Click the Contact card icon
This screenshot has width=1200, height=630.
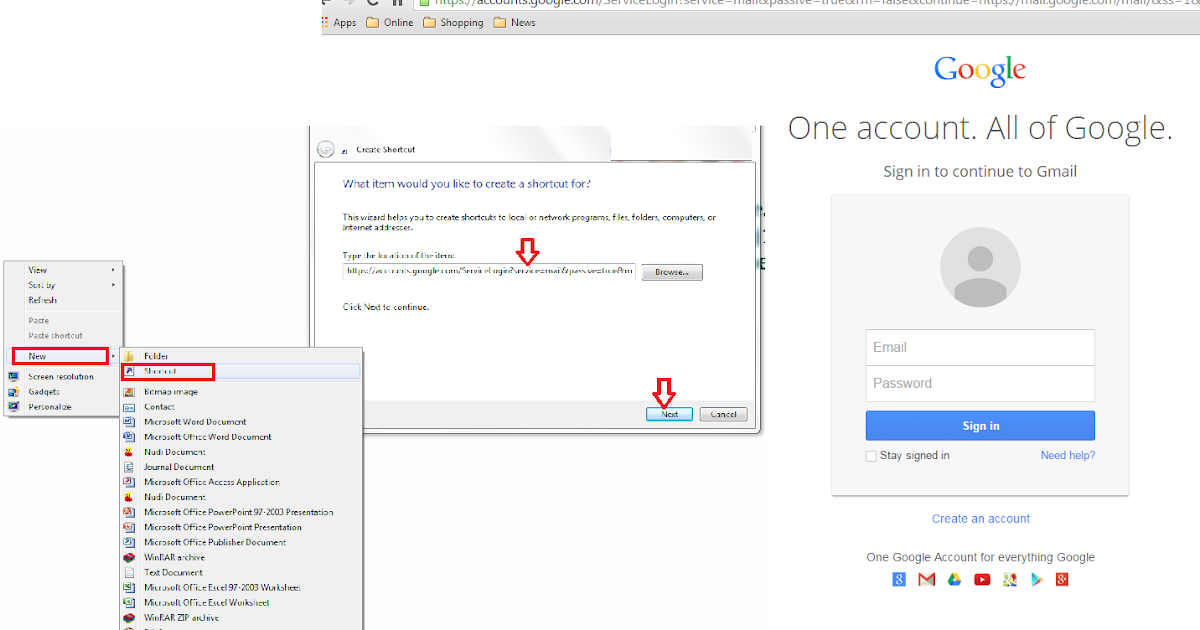pyautogui.click(x=129, y=407)
